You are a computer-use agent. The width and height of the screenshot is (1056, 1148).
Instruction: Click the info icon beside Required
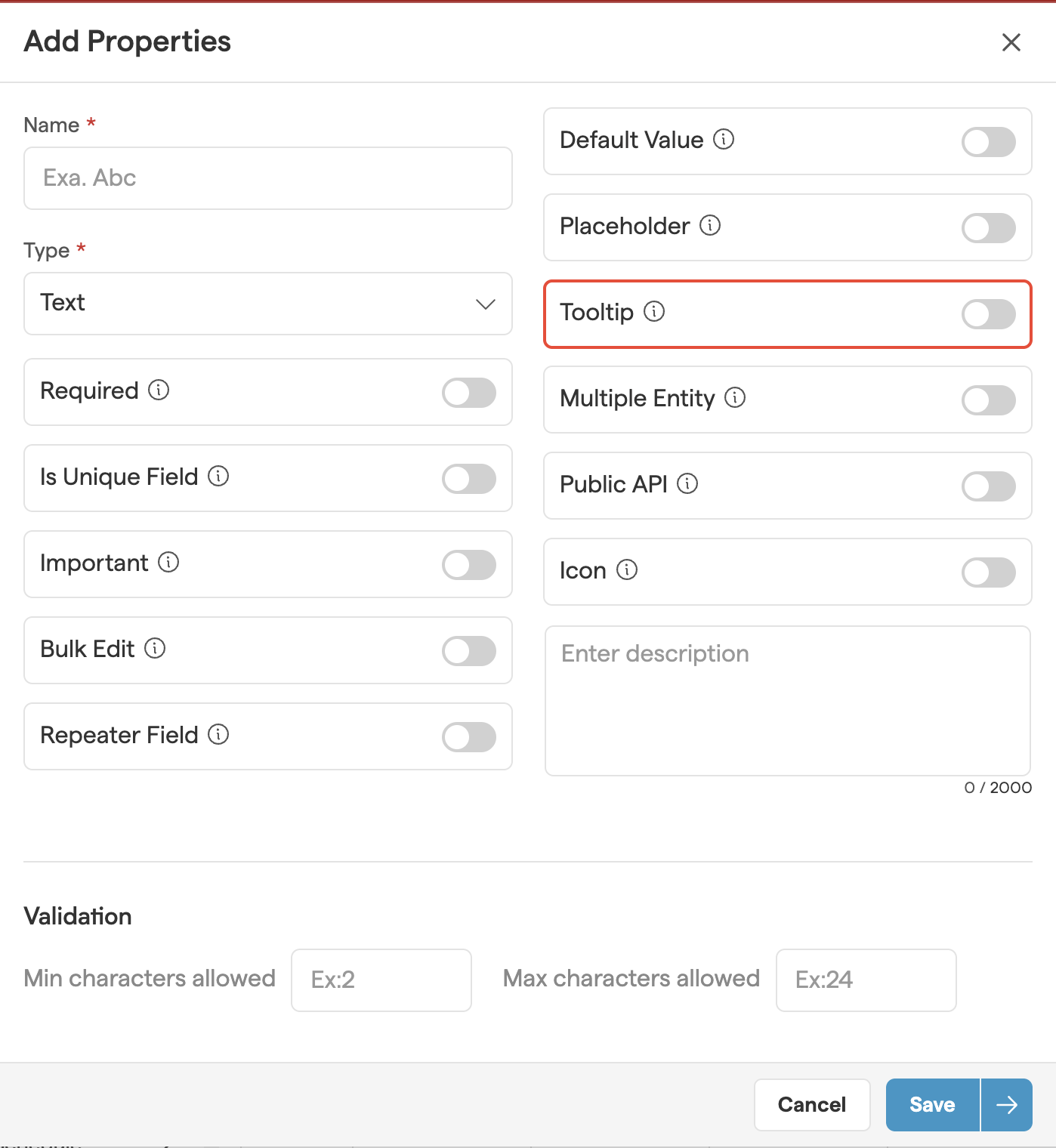coord(159,390)
